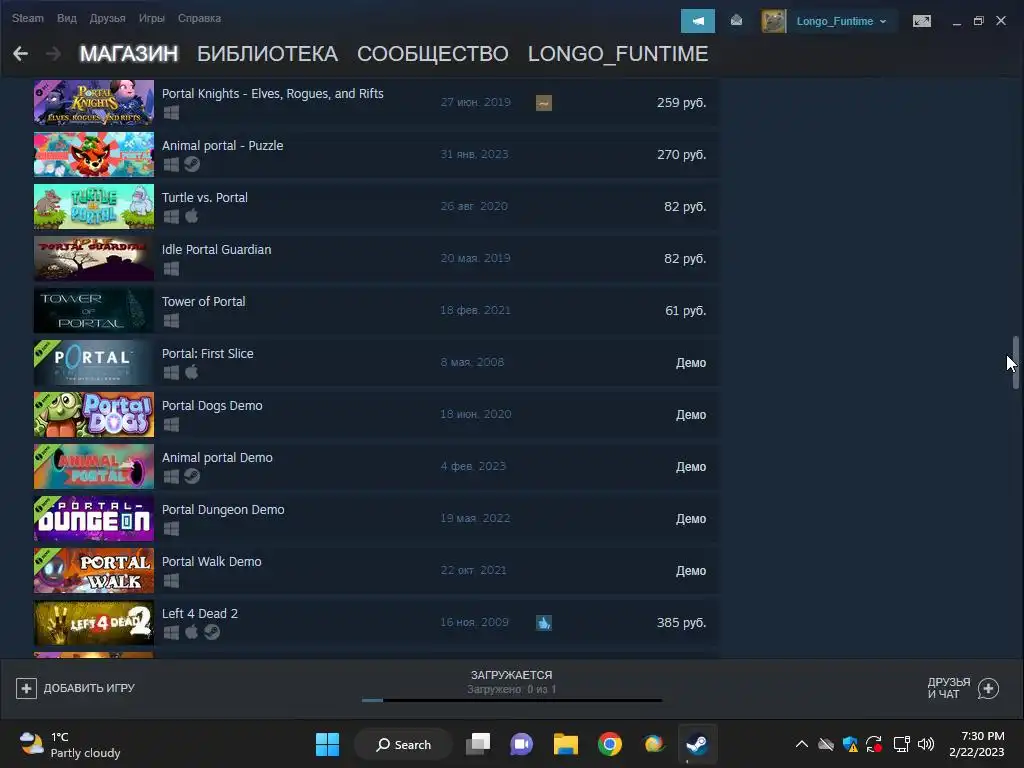This screenshot has width=1024, height=768.
Task: Open the LONGO_FUNTIME profile tab
Action: 618,54
